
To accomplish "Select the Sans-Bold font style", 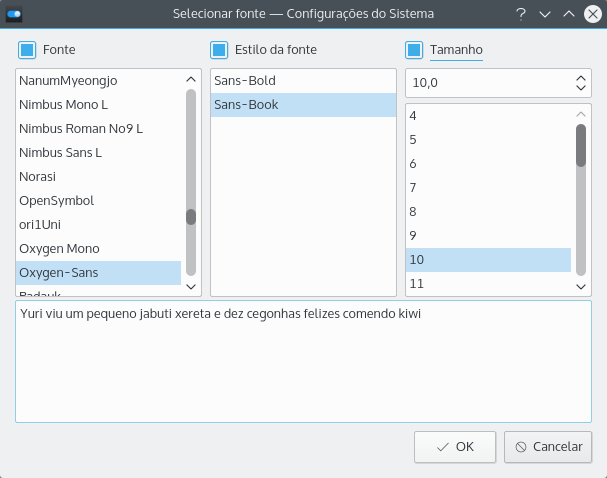I will tap(245, 80).
